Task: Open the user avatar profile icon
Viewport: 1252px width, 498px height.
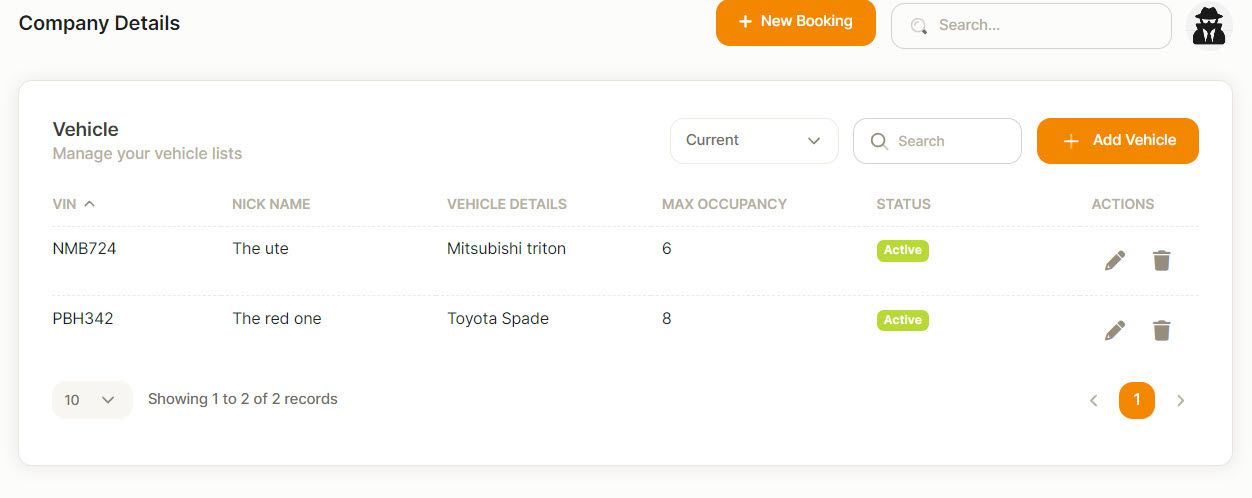Action: point(1209,25)
